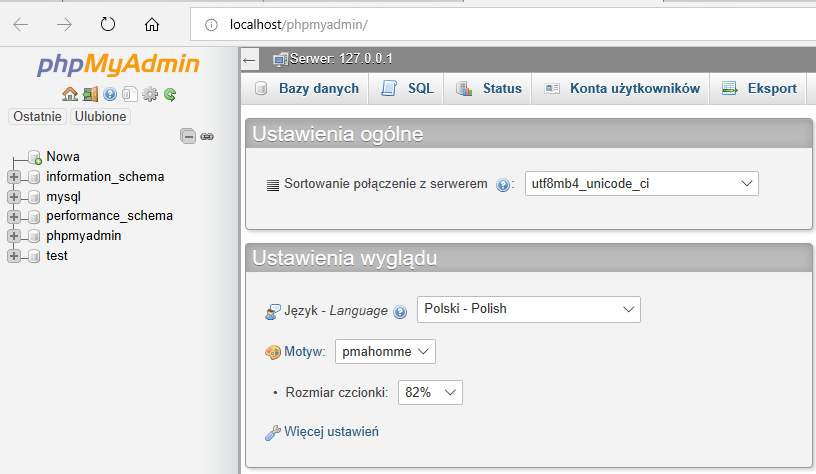Go to browser home page icon

click(151, 24)
